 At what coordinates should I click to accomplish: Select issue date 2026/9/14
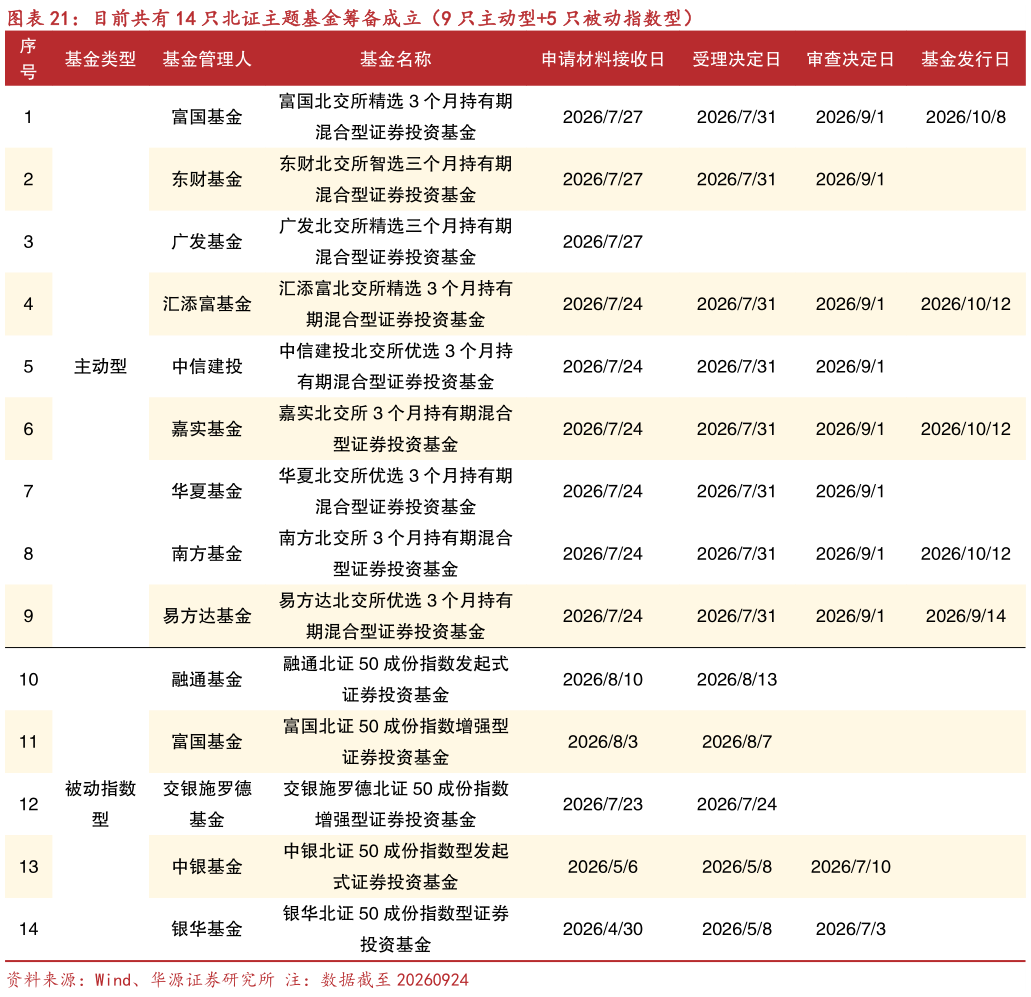(965, 616)
